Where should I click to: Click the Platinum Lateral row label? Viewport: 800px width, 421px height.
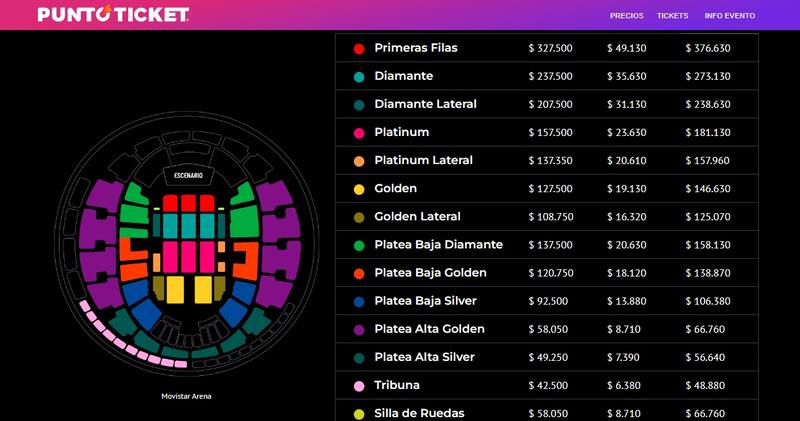423,160
